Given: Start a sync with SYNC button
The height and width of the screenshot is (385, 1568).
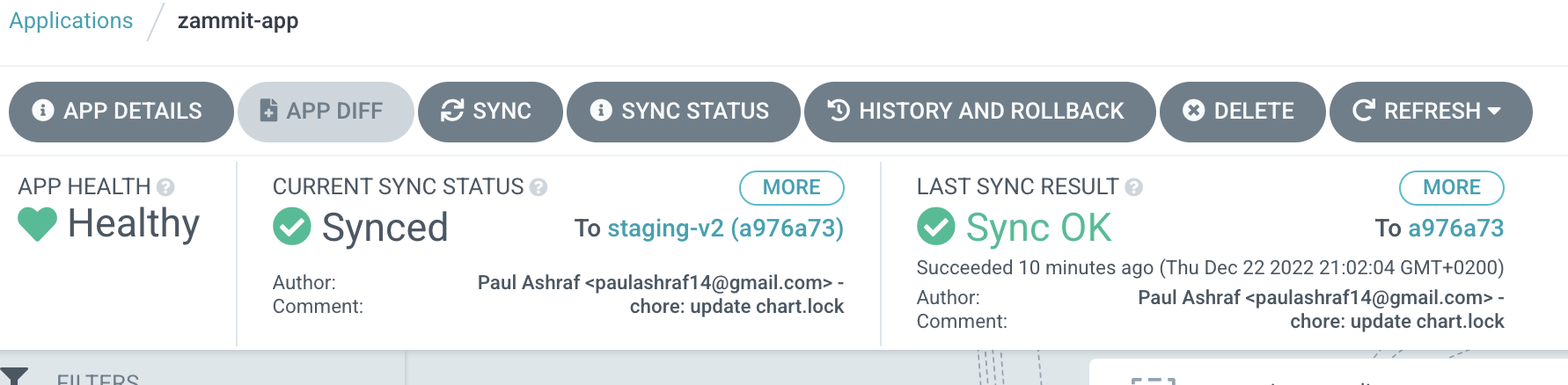Looking at the screenshot, I should [x=490, y=112].
